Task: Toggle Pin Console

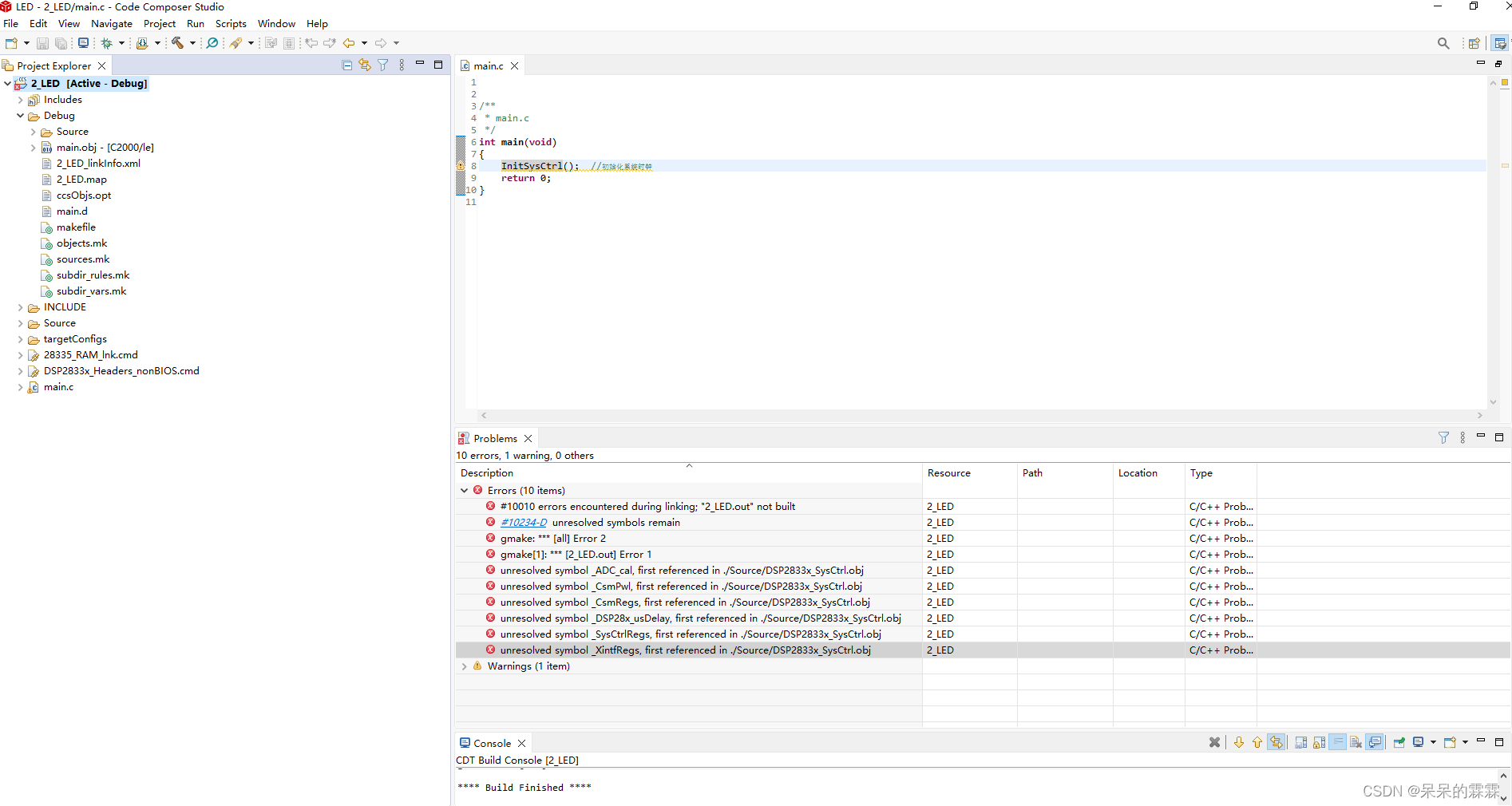Action: [x=1399, y=743]
